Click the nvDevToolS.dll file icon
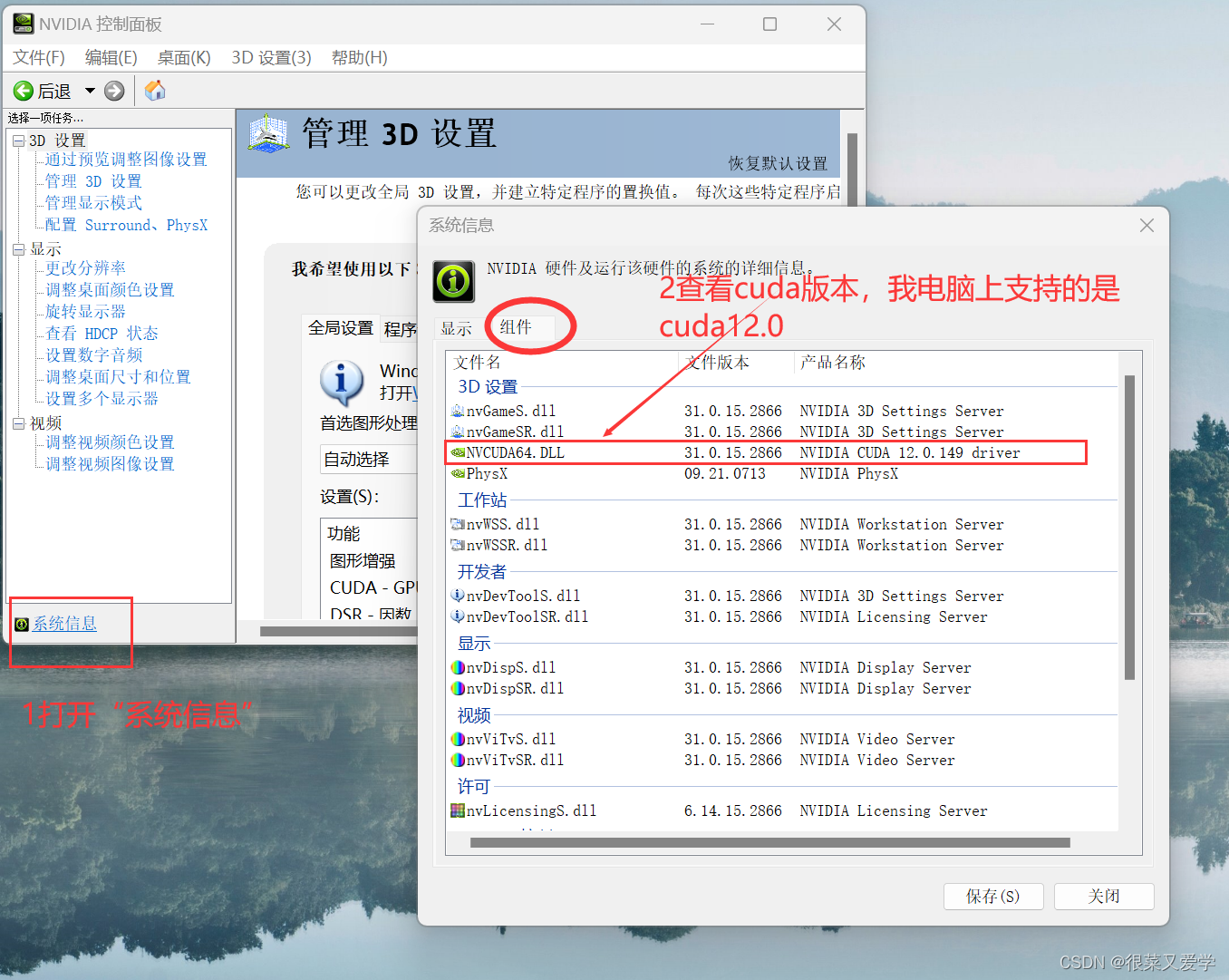 point(458,596)
